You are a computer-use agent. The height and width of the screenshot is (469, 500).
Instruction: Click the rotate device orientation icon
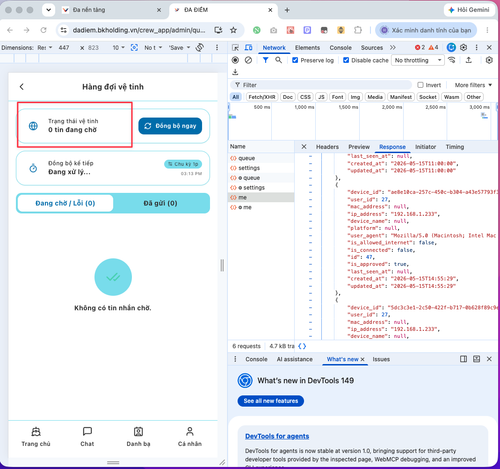coord(200,48)
